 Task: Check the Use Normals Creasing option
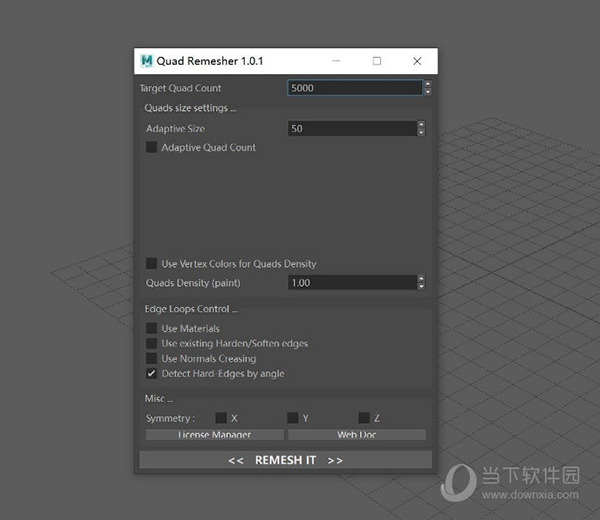(152, 358)
